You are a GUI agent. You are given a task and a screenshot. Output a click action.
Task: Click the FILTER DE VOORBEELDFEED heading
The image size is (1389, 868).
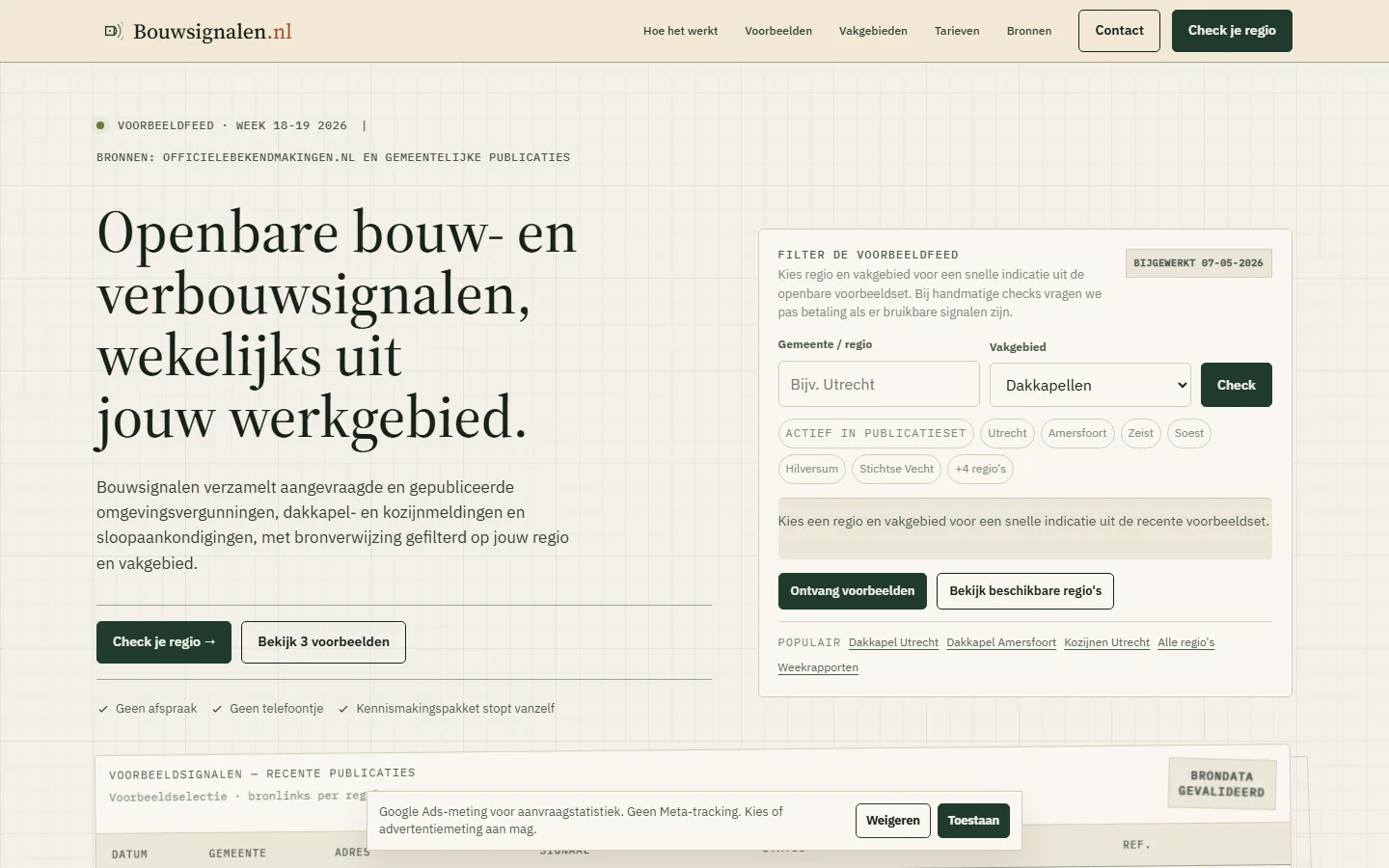(868, 256)
